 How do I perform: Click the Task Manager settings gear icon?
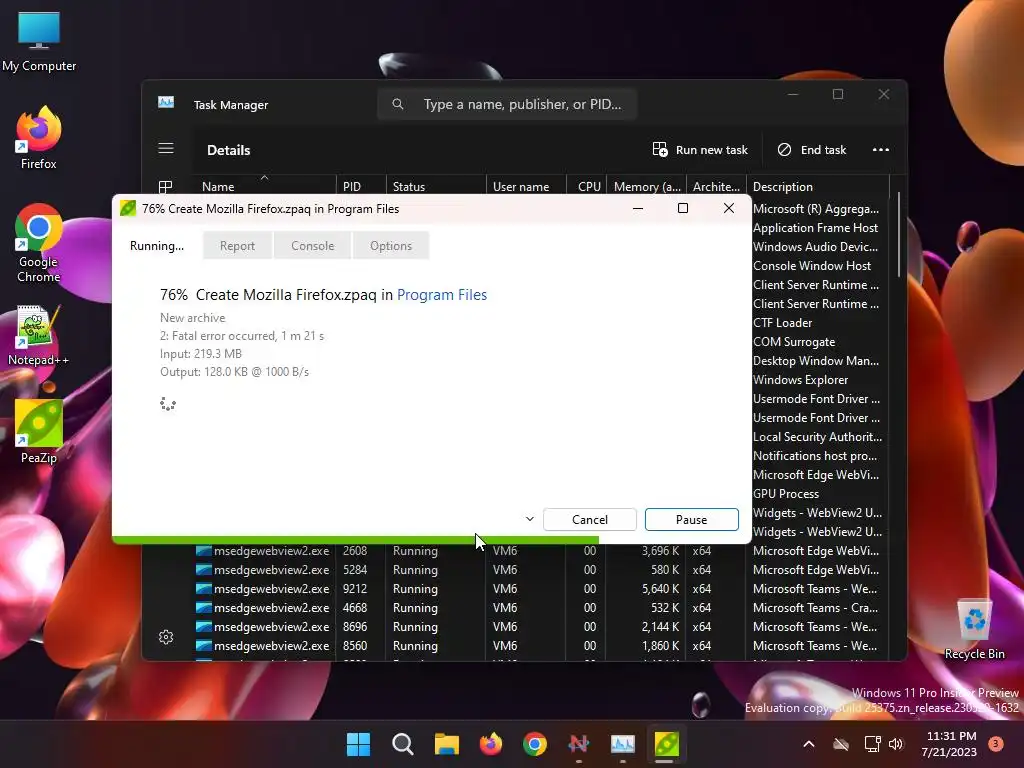click(166, 637)
